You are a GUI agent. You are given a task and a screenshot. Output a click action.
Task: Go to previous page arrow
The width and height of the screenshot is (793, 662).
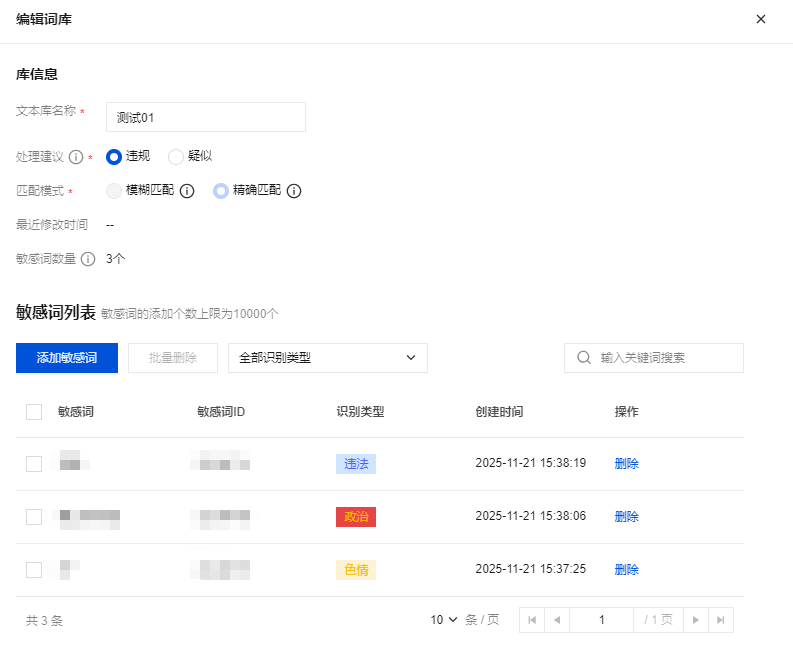coord(557,620)
